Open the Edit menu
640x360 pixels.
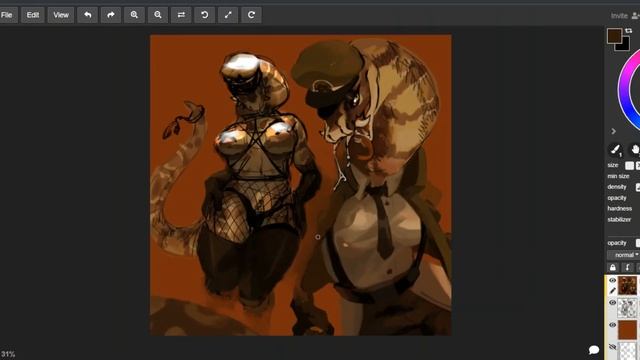33,15
